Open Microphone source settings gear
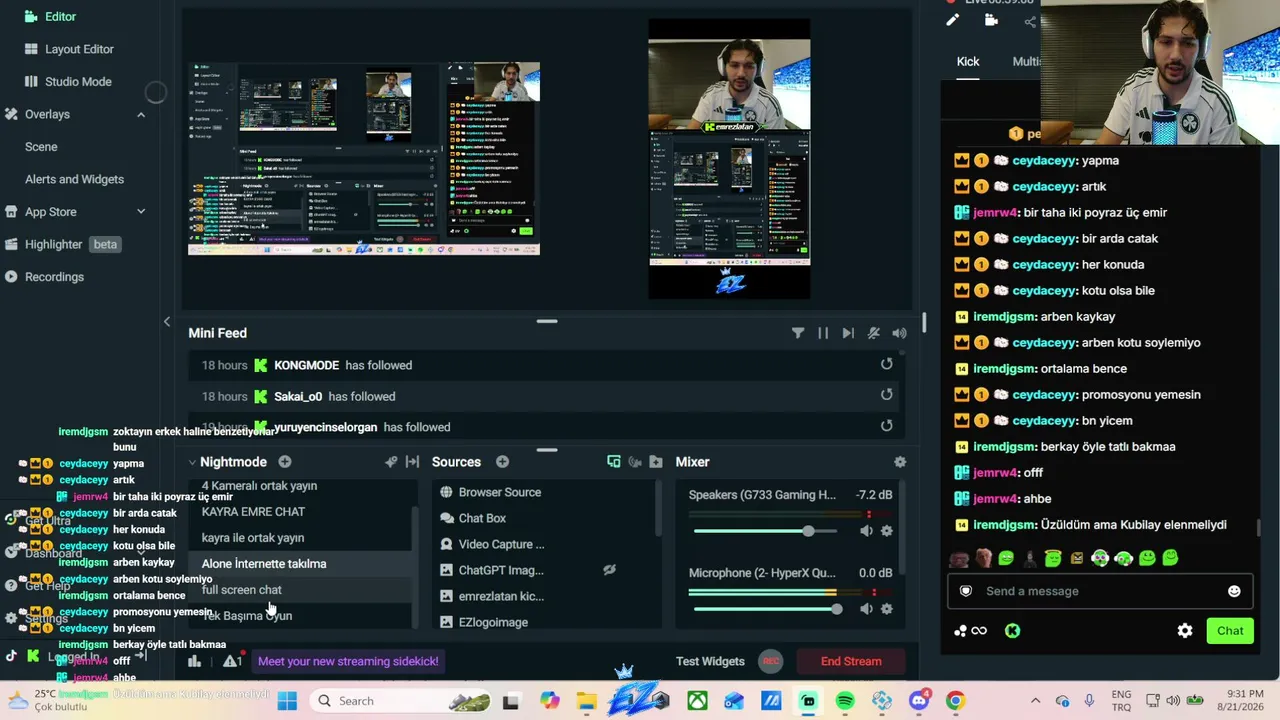Viewport: 1280px width, 720px height. click(x=886, y=609)
